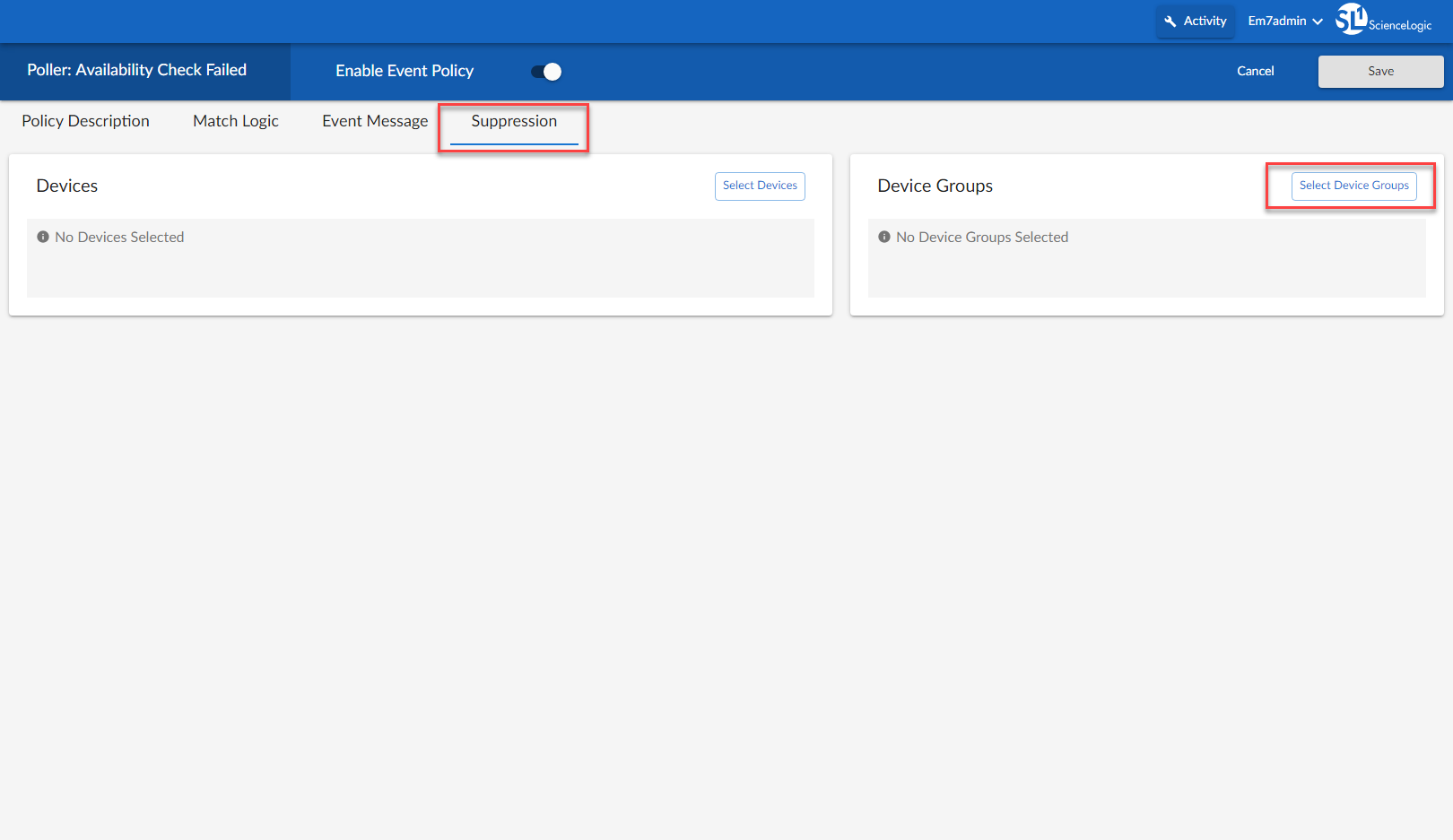Screen dimensions: 1453x840
Task: Open the Em7admin user dropdown
Action: point(1284,22)
